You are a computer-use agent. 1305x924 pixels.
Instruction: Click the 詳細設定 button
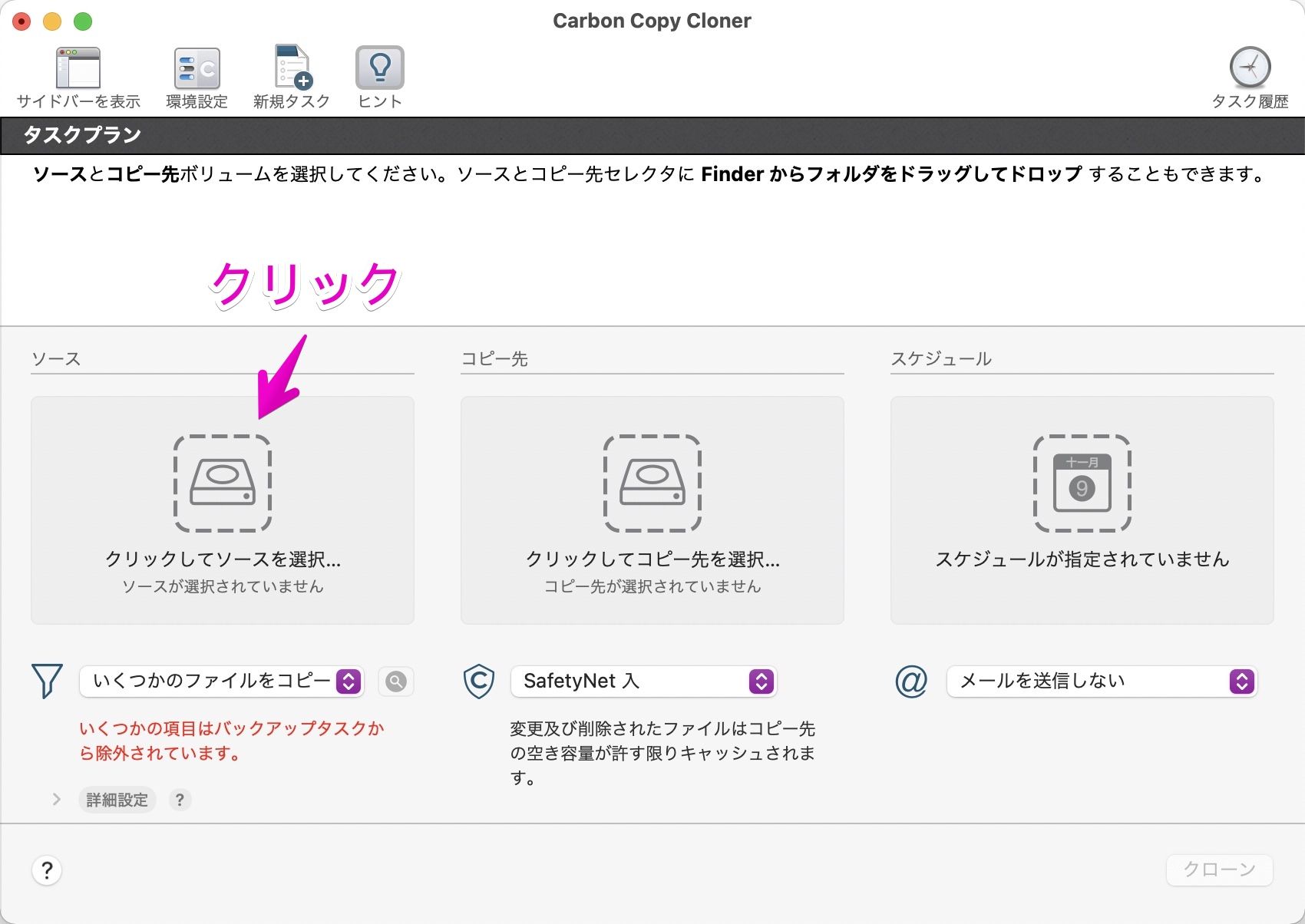117,800
